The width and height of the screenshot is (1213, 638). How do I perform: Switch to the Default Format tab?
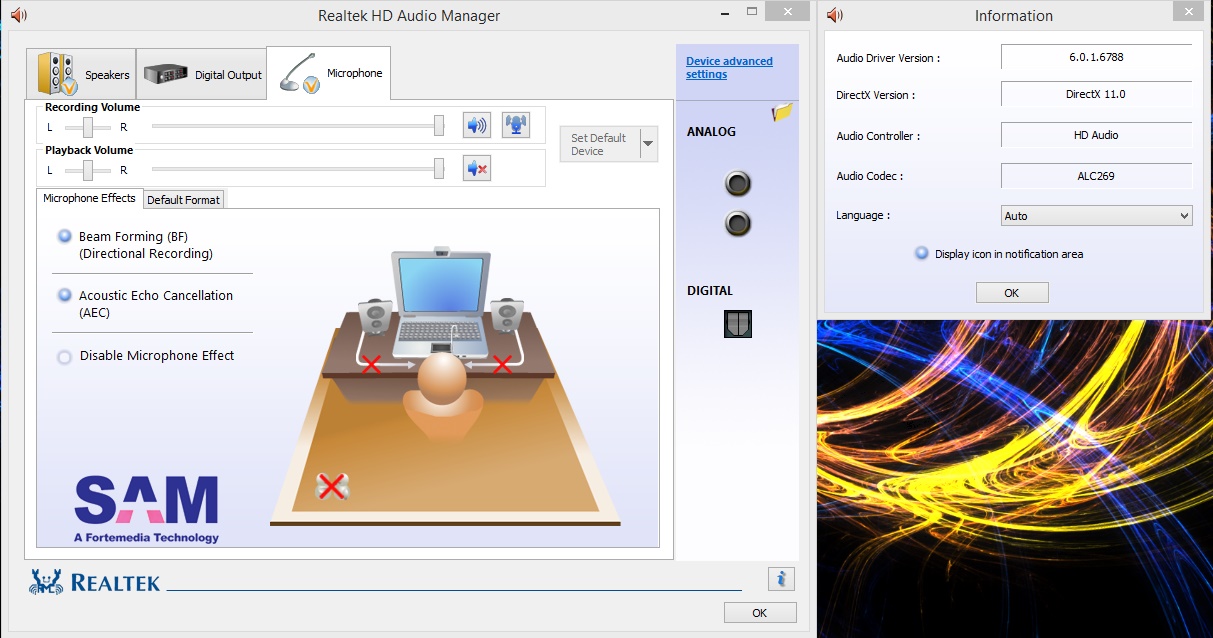tap(184, 199)
